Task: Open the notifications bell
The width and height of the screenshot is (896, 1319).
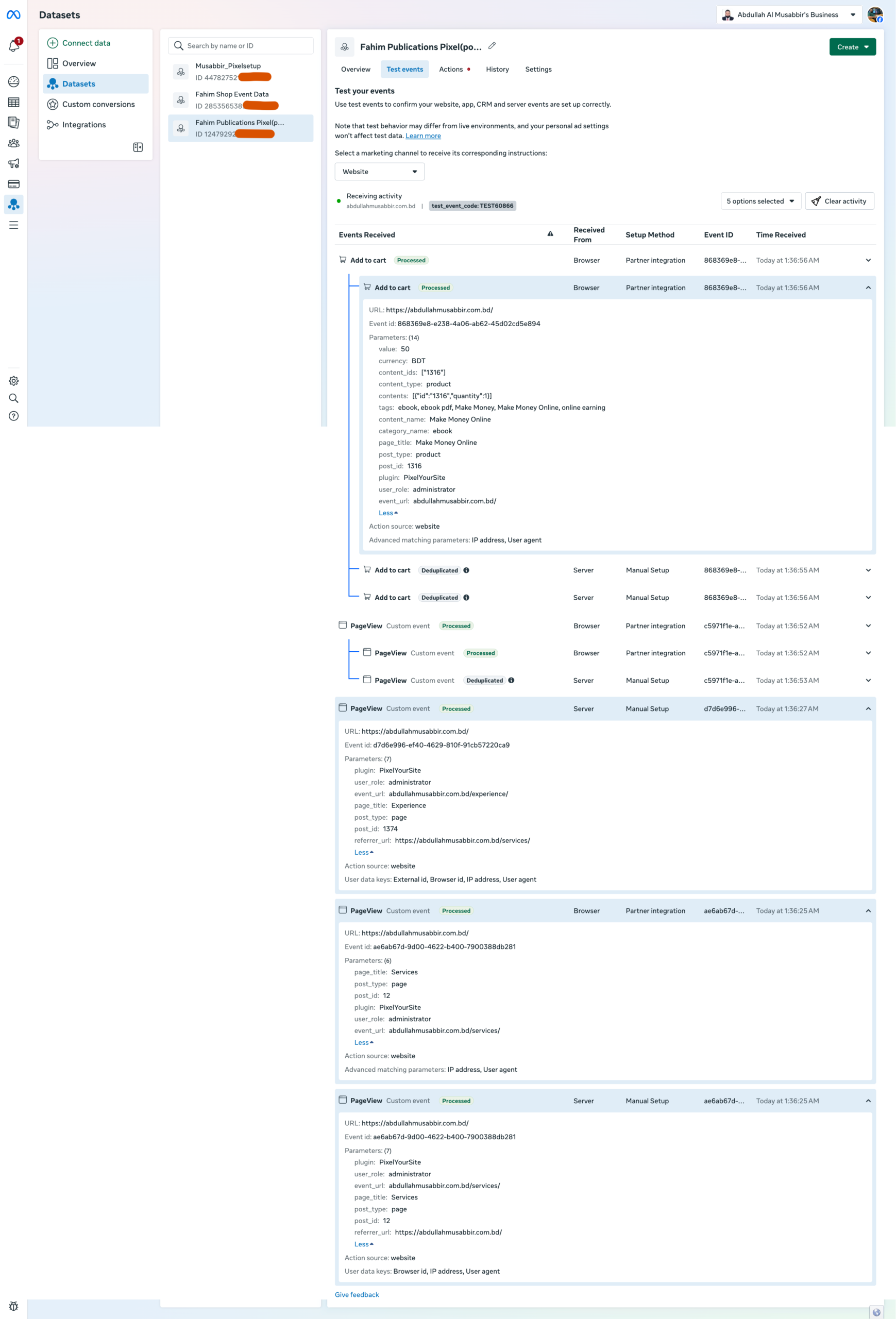Action: click(13, 45)
